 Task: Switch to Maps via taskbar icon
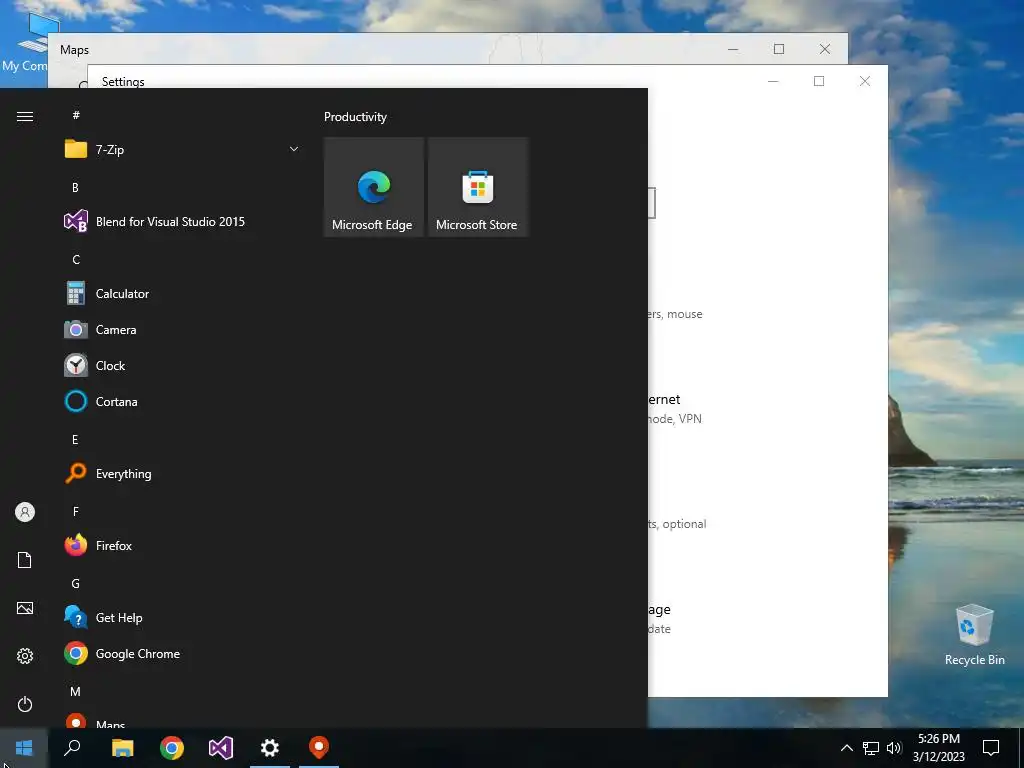319,748
